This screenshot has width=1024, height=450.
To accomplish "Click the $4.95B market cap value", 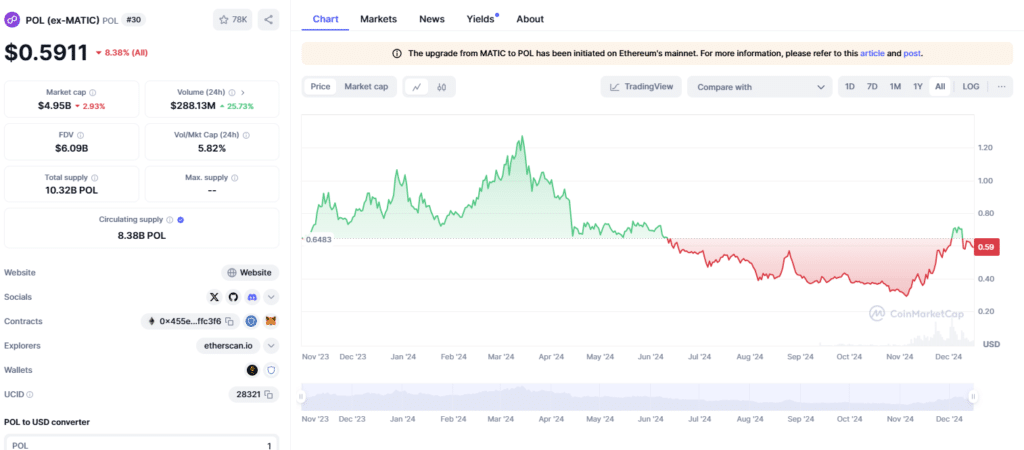I will tap(54, 105).
